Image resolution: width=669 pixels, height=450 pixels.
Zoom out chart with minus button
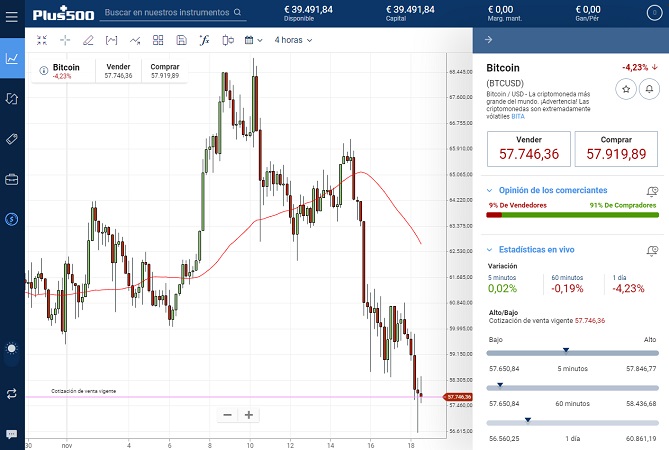227,415
